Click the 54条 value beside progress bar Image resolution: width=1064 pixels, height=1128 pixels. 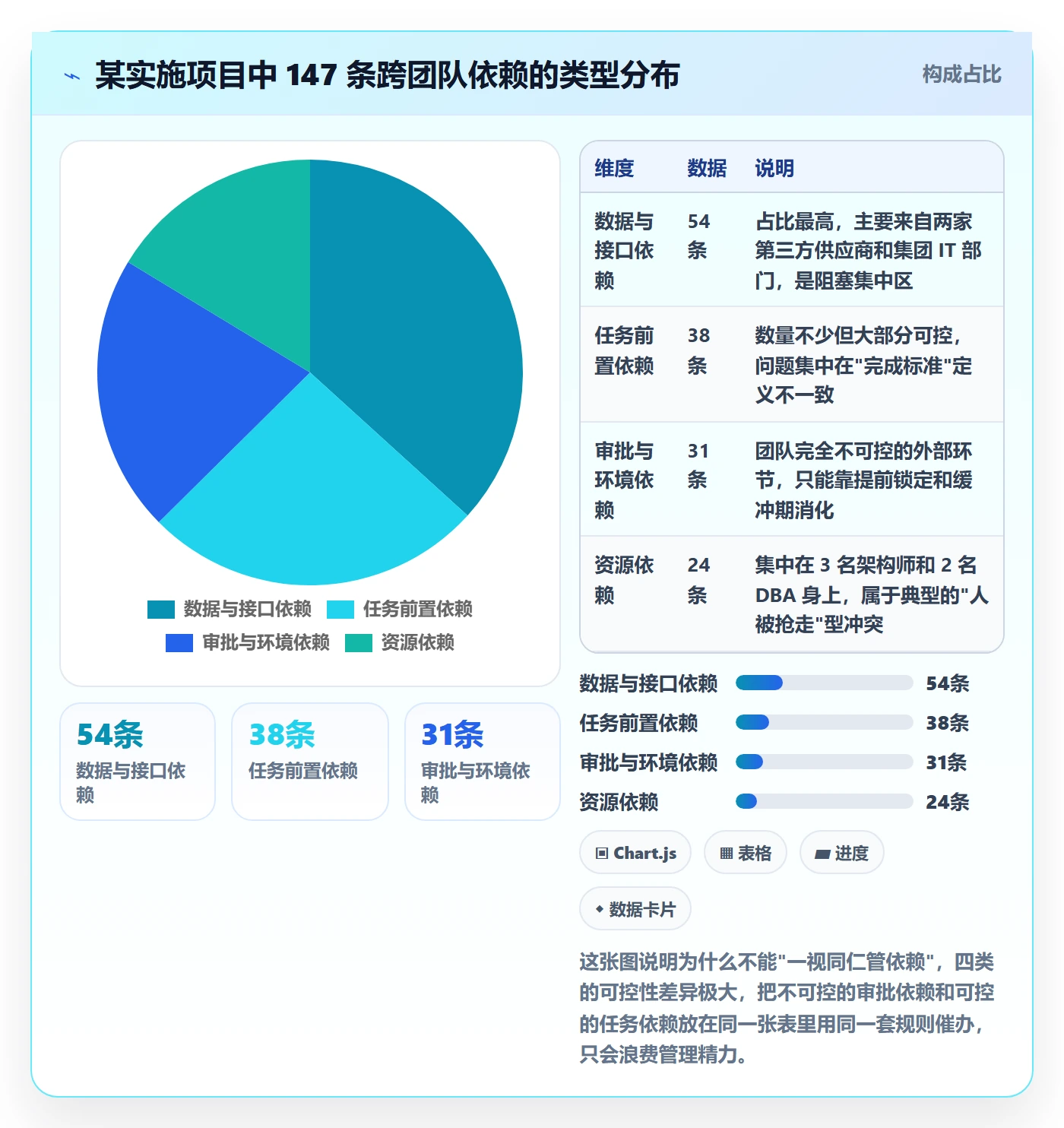pos(947,683)
